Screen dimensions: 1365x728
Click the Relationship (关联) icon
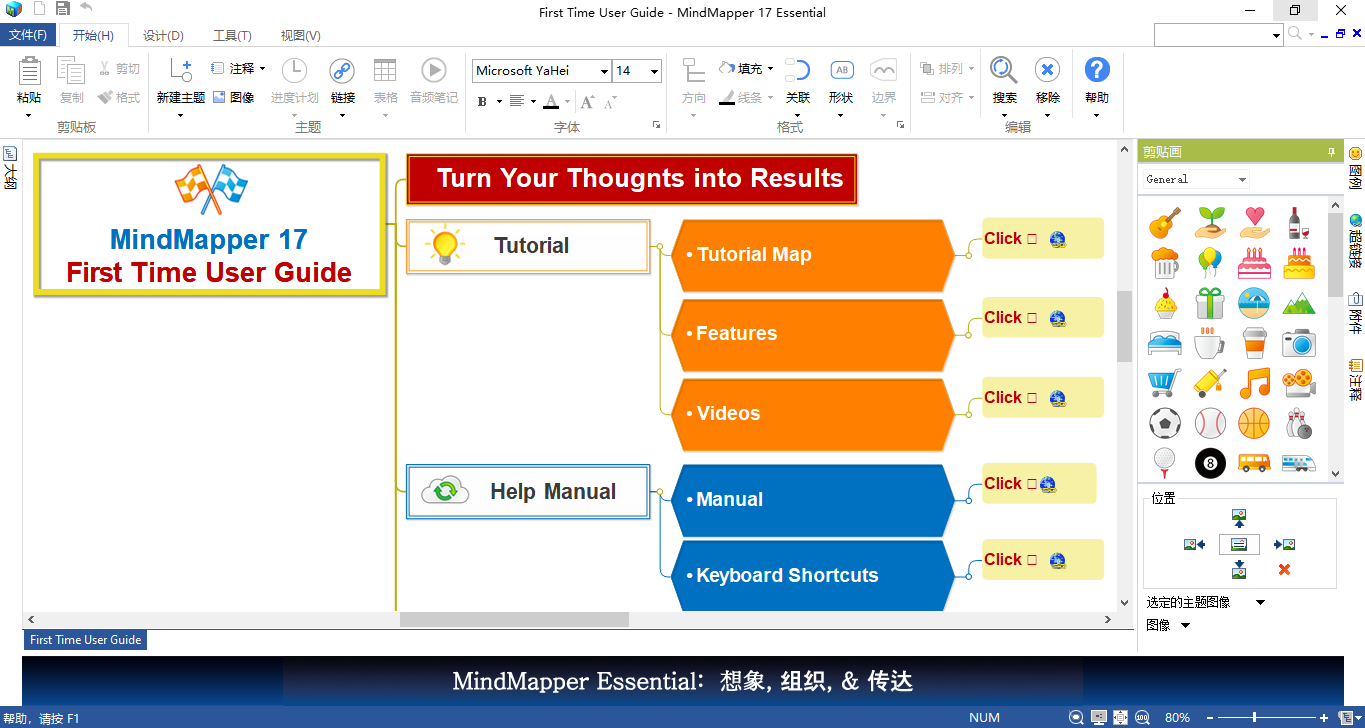pyautogui.click(x=798, y=70)
